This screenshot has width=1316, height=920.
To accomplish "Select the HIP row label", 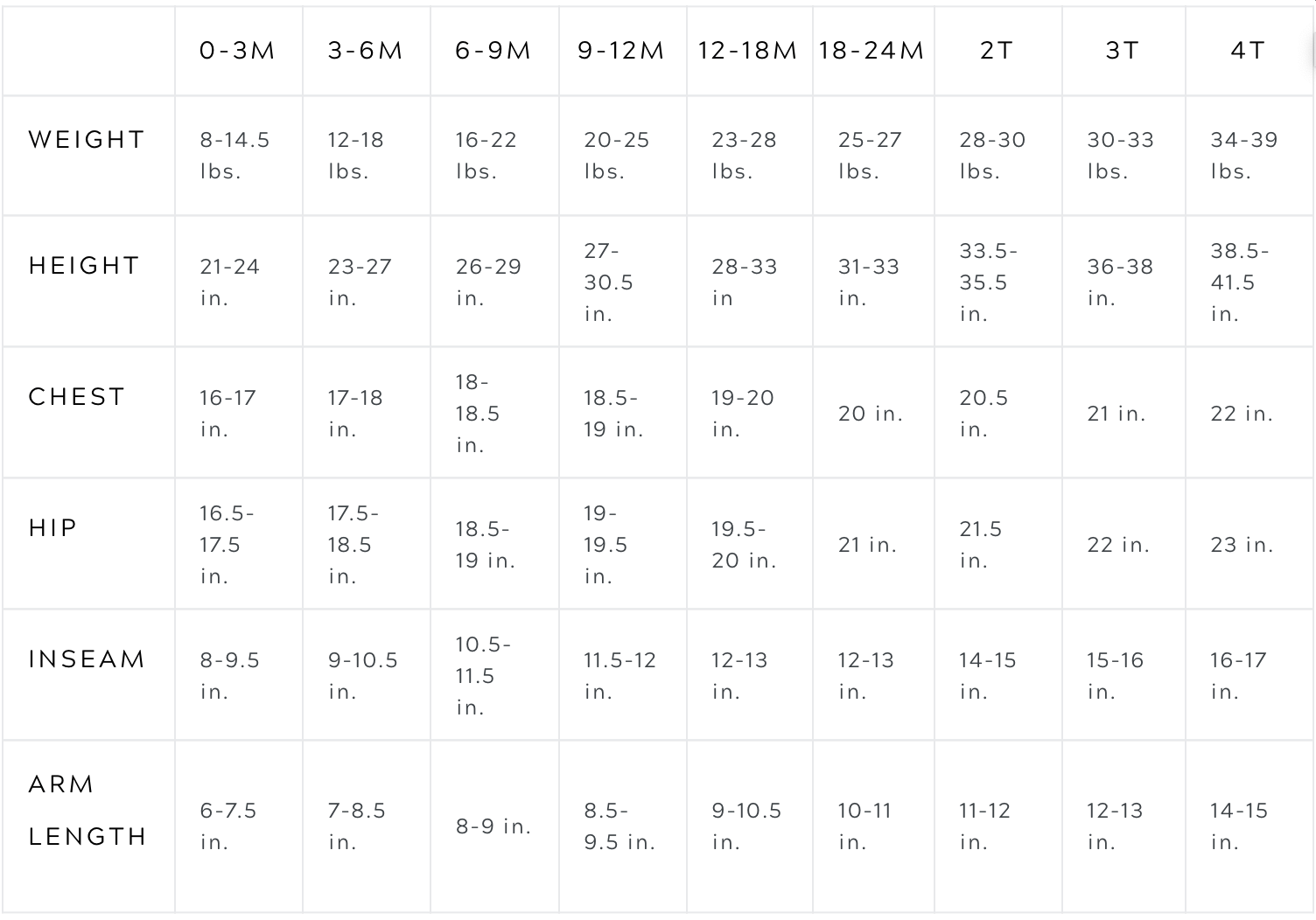I will tap(53, 528).
